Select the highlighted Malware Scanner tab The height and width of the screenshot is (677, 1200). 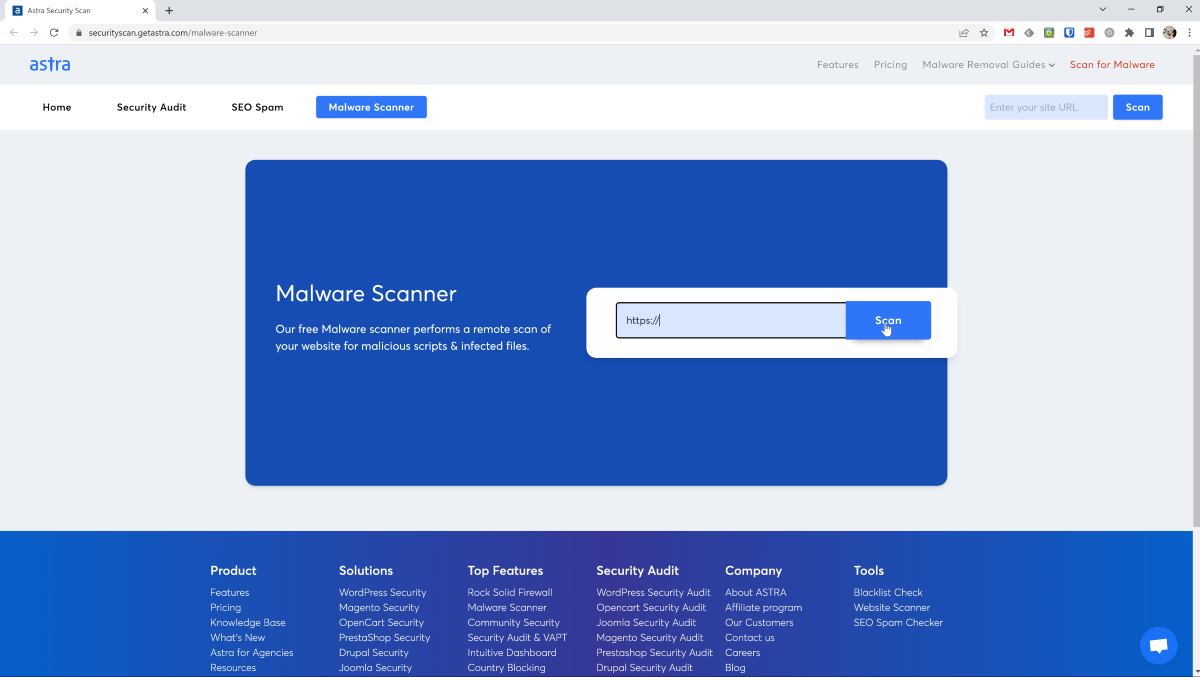[x=371, y=107]
